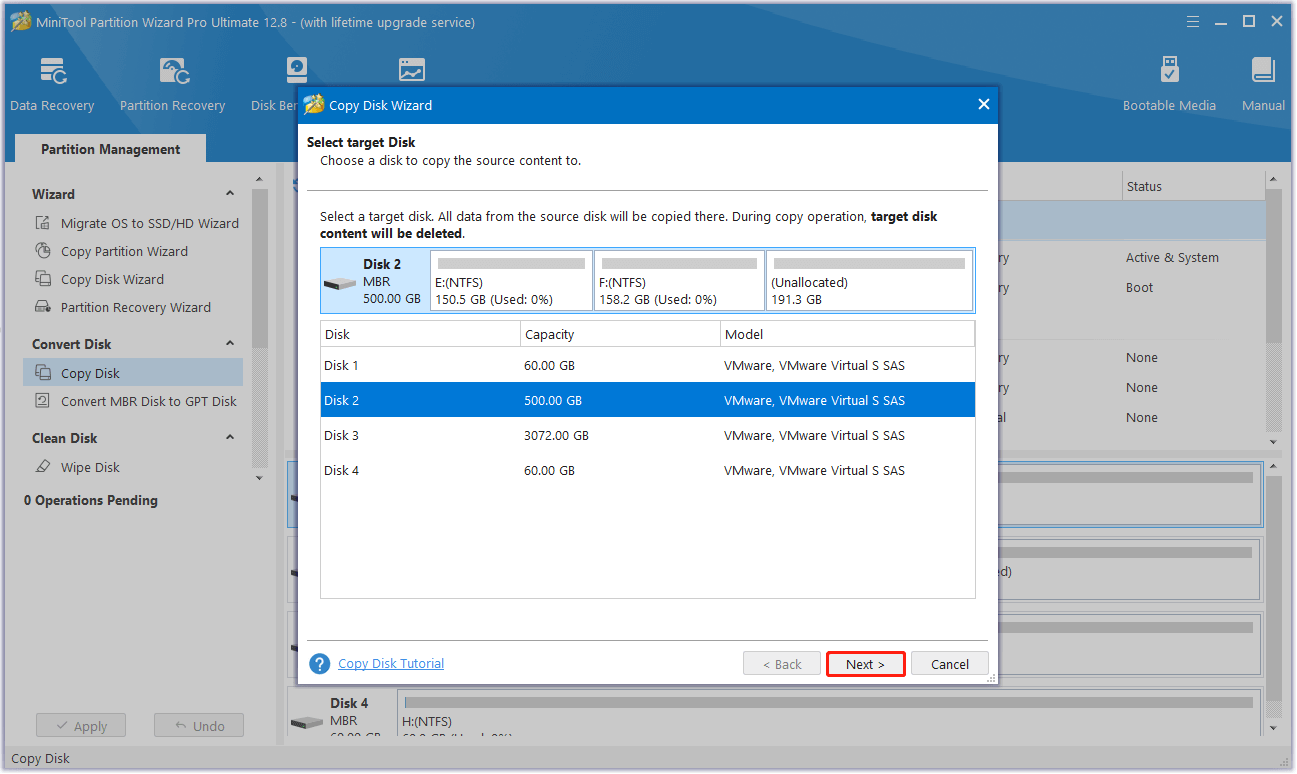
Task: Open the hamburger menu in title bar
Action: click(1192, 21)
